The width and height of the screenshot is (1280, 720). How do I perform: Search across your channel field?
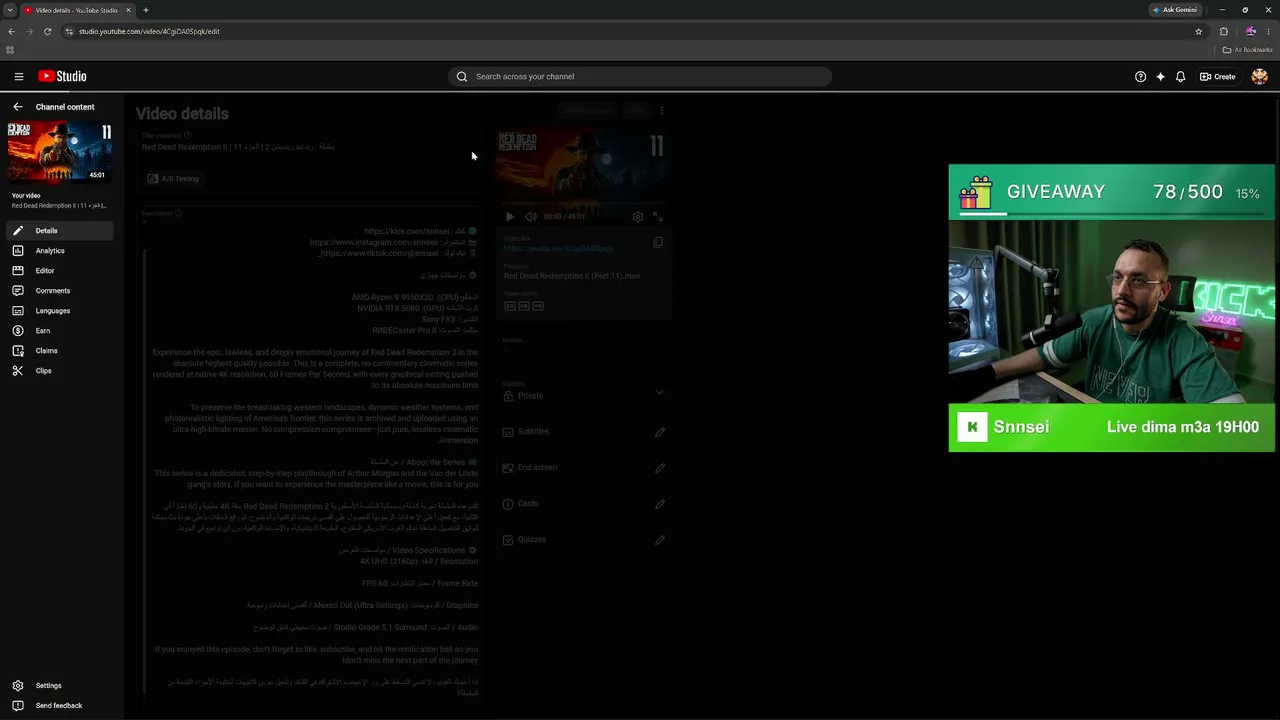pos(640,76)
